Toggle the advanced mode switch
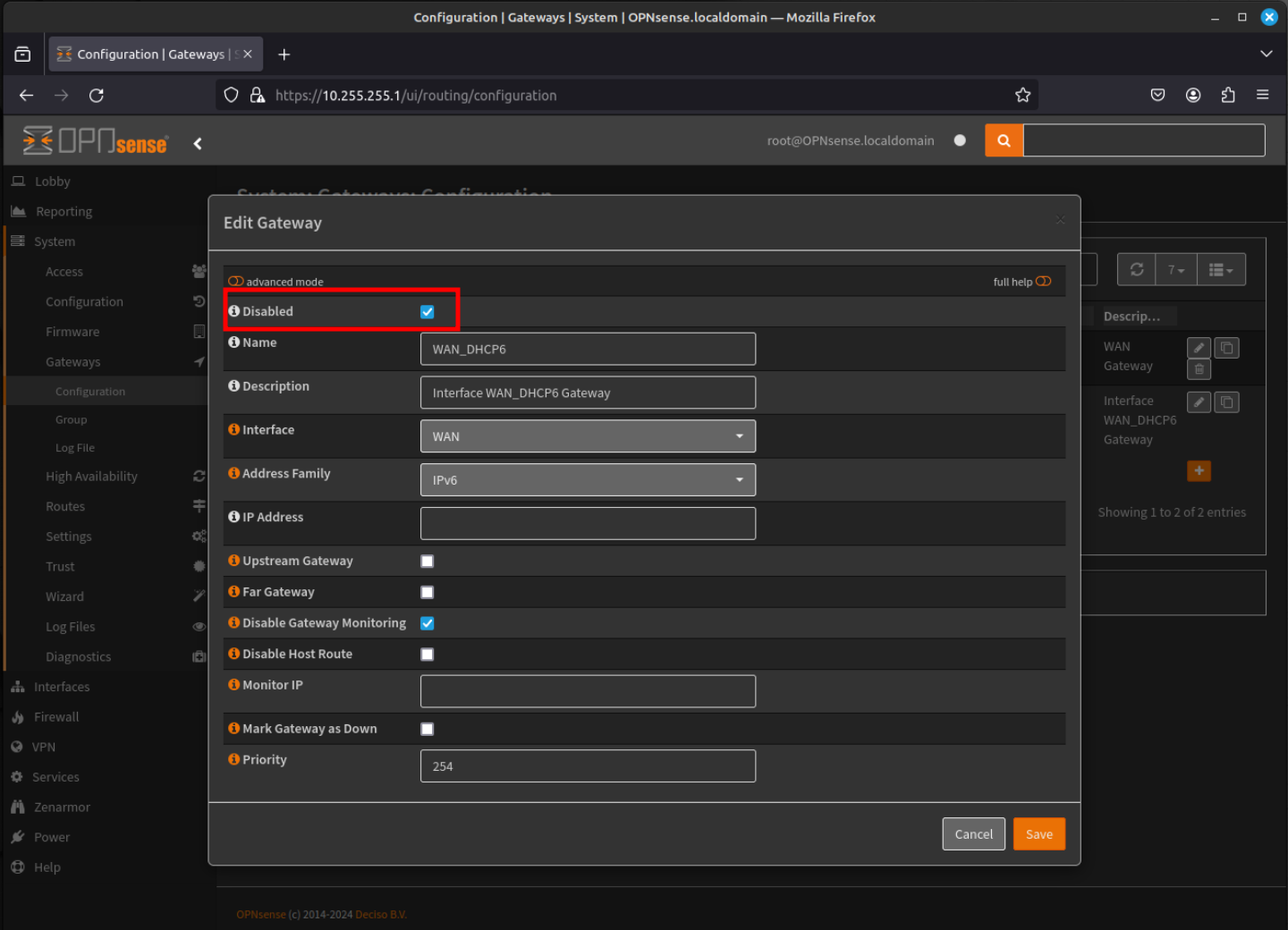The width and height of the screenshot is (1288, 930). point(236,281)
